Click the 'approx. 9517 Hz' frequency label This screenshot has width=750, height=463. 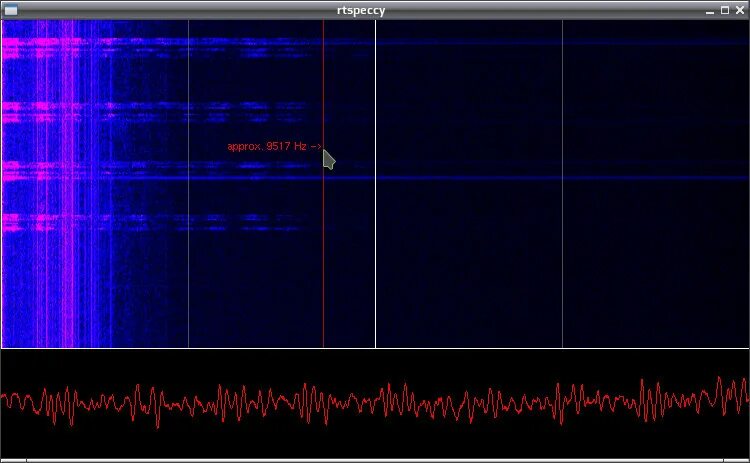tap(275, 146)
